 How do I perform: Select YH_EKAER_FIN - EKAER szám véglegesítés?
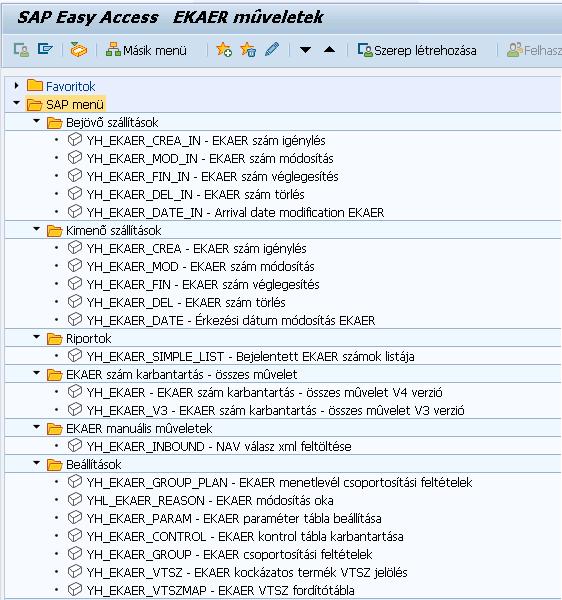[203, 284]
